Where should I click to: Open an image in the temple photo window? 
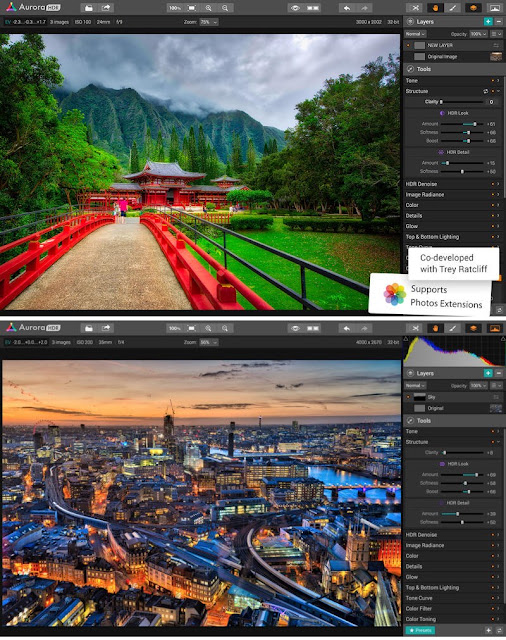89,8
